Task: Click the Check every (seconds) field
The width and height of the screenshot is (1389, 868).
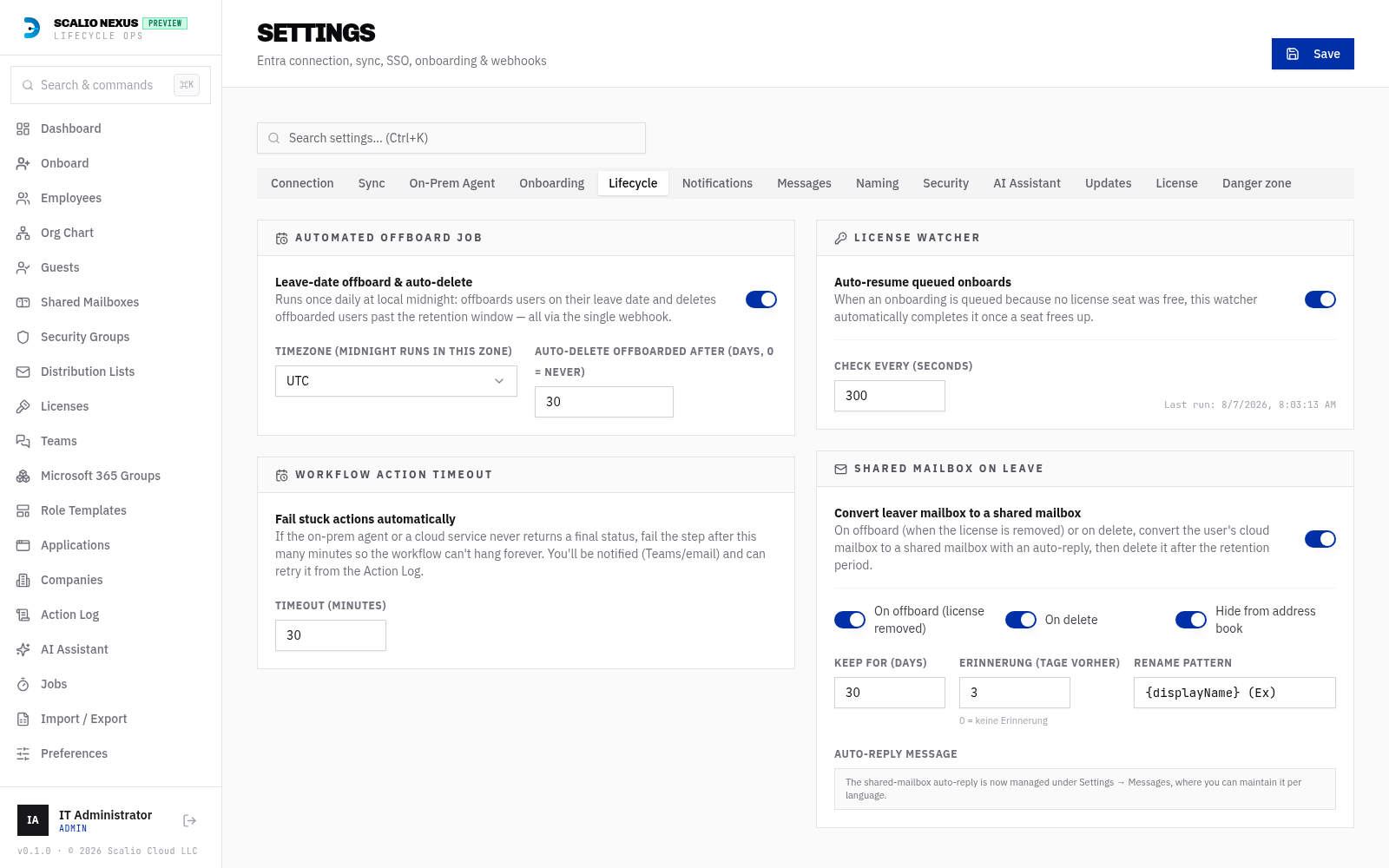Action: 890,396
